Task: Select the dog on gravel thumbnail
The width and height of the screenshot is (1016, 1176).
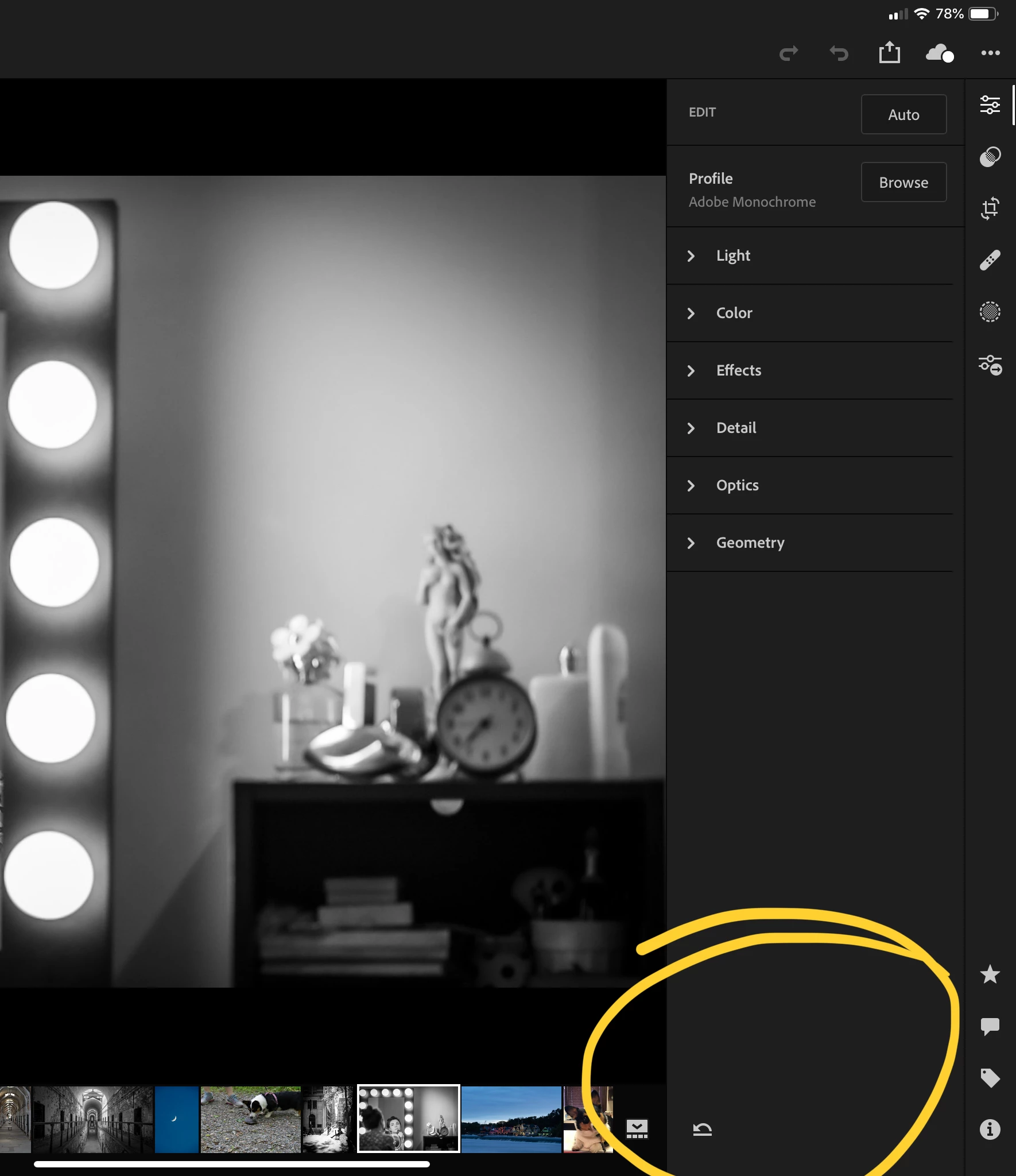Action: pyautogui.click(x=251, y=1119)
